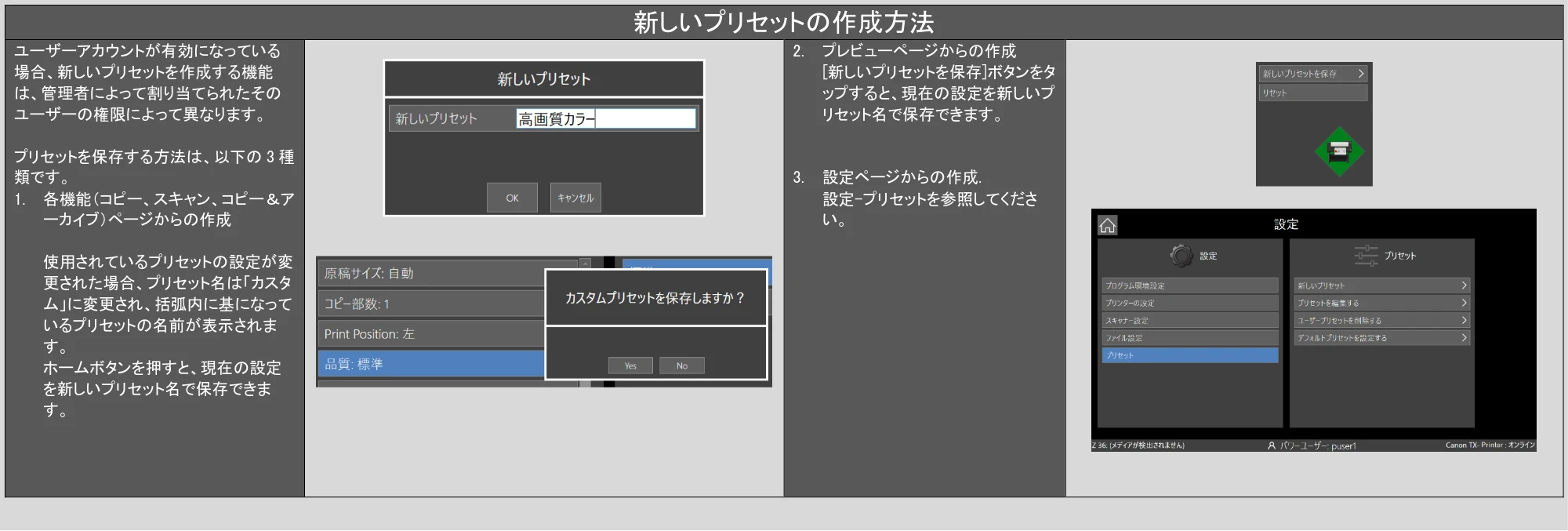
Task: Confirm new preset with OK button
Action: [512, 198]
